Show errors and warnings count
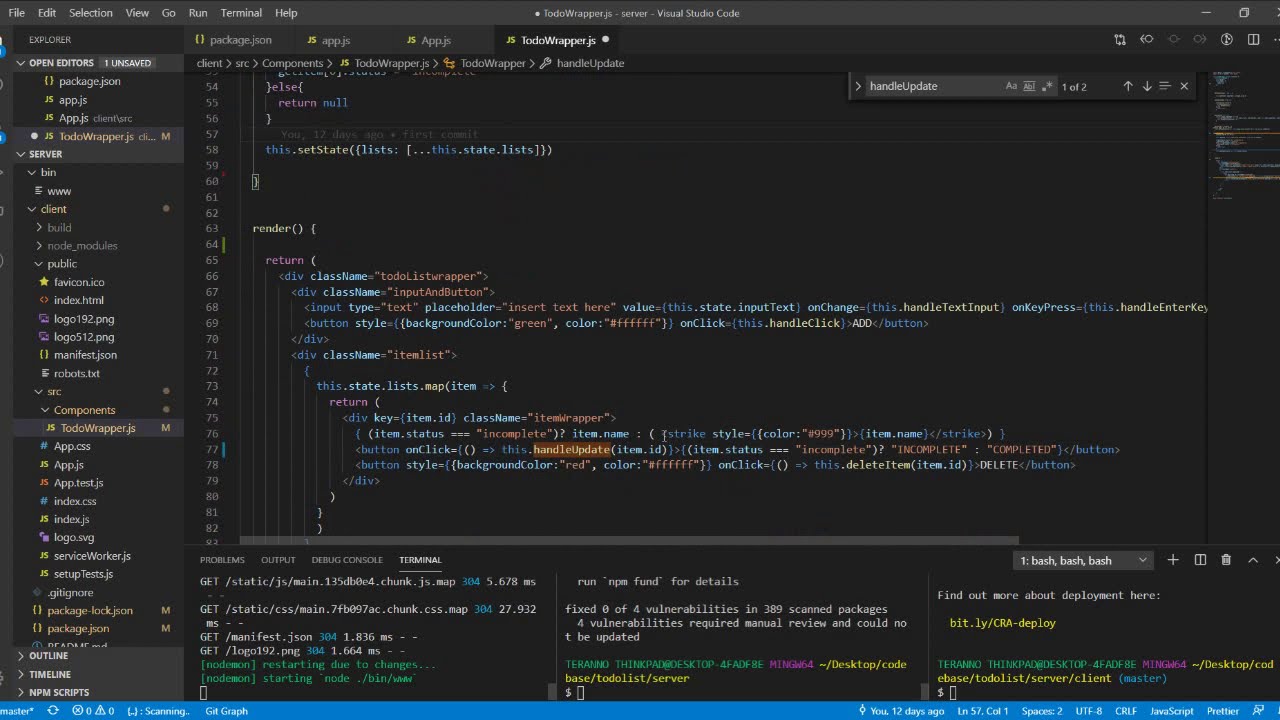Screen dimensions: 1280x720 click(x=95, y=711)
